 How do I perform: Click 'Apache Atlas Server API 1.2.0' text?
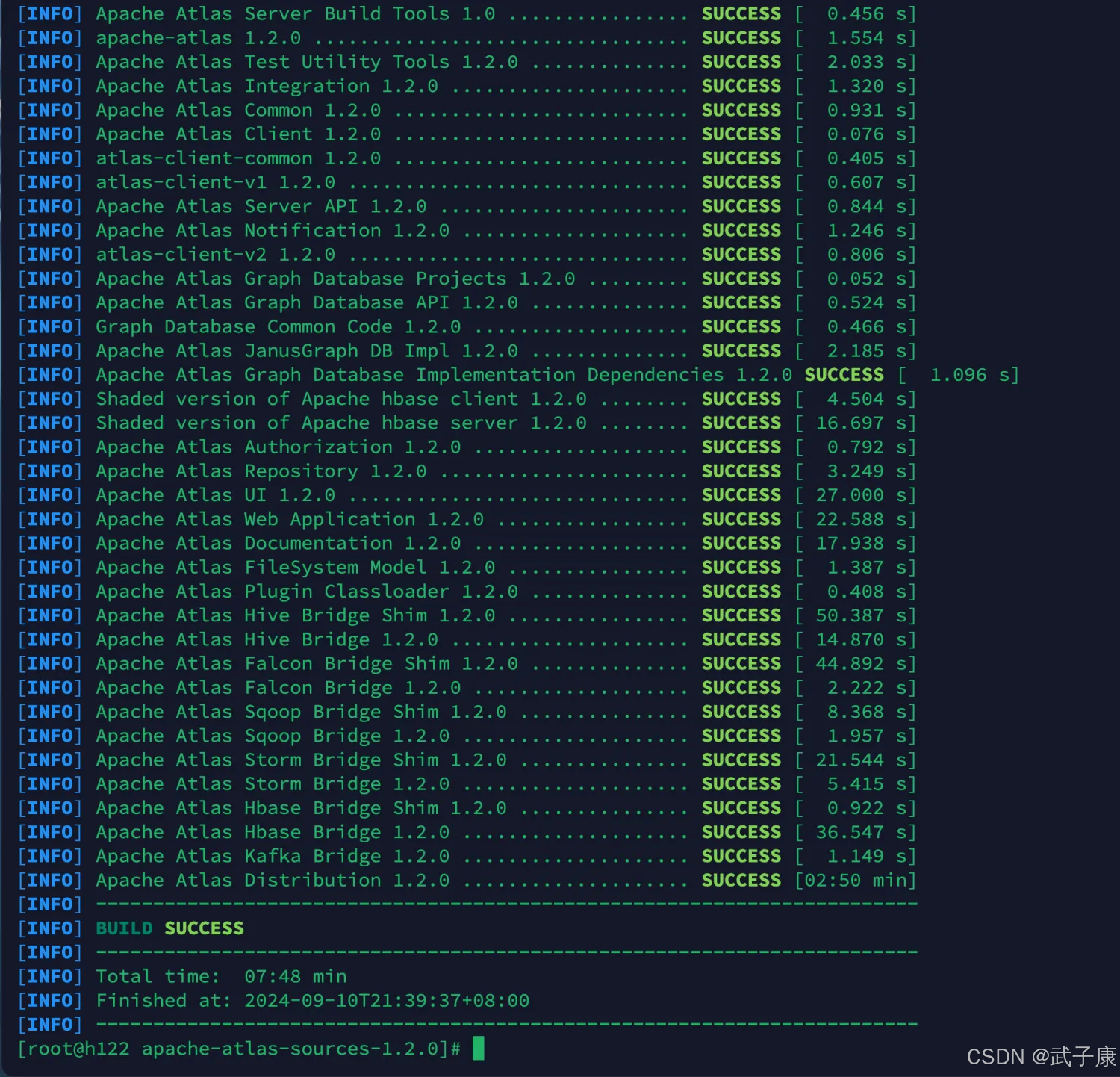point(261,207)
